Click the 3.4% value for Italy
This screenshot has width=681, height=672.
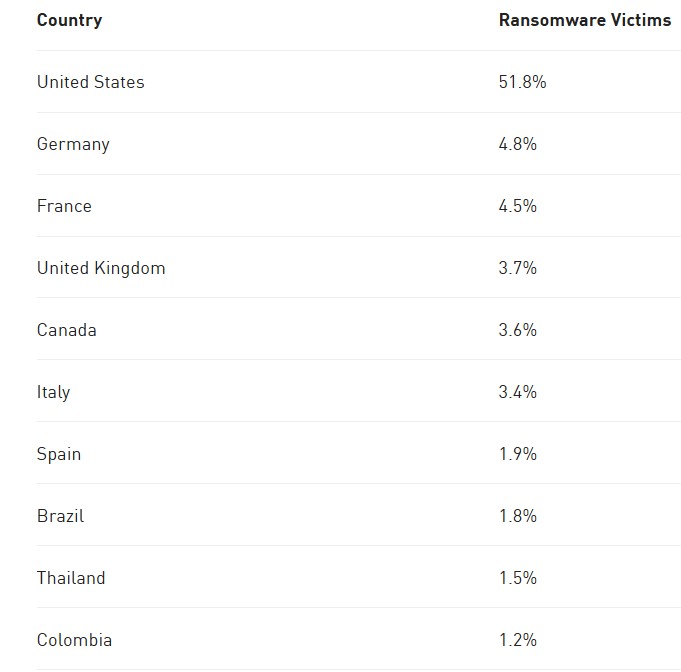click(x=517, y=392)
